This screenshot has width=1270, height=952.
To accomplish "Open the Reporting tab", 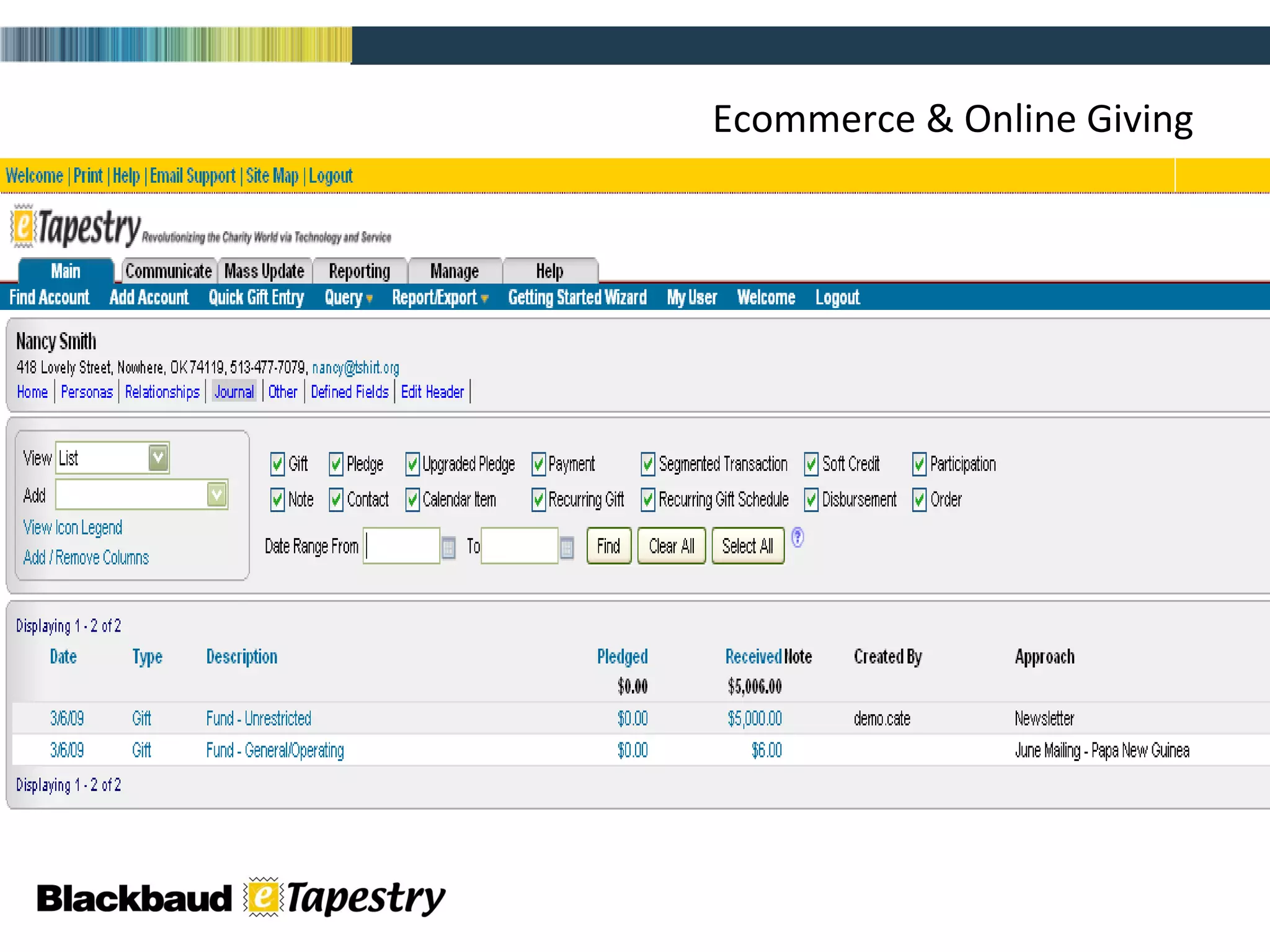I will [x=360, y=271].
